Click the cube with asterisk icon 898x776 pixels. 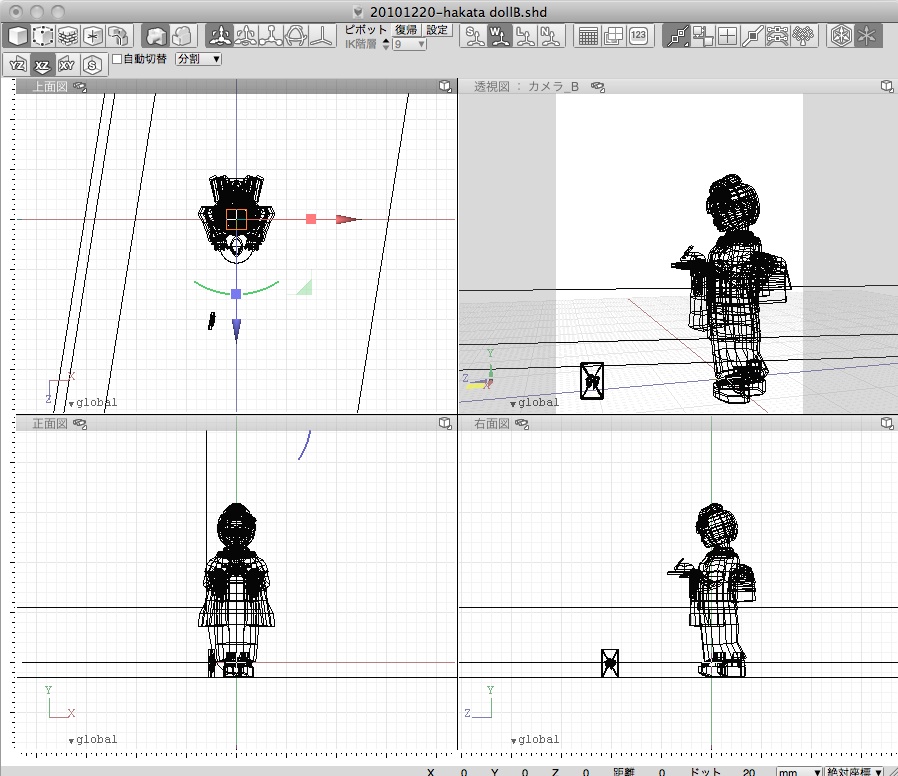(x=93, y=36)
